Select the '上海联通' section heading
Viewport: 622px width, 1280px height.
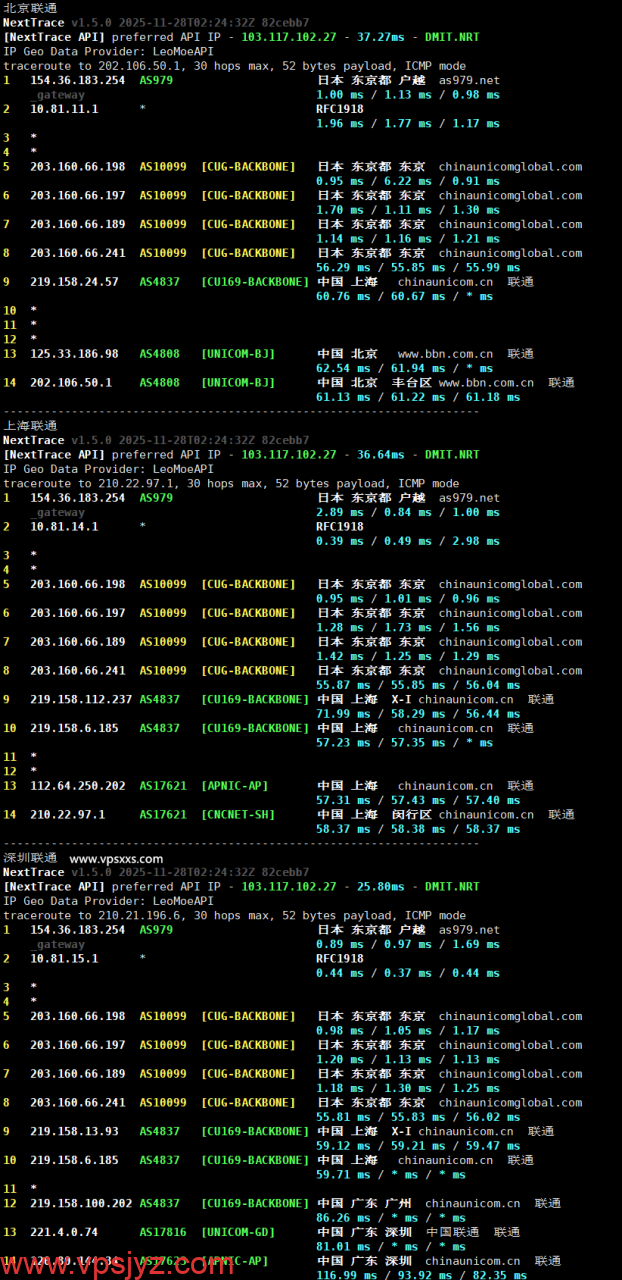[30, 426]
